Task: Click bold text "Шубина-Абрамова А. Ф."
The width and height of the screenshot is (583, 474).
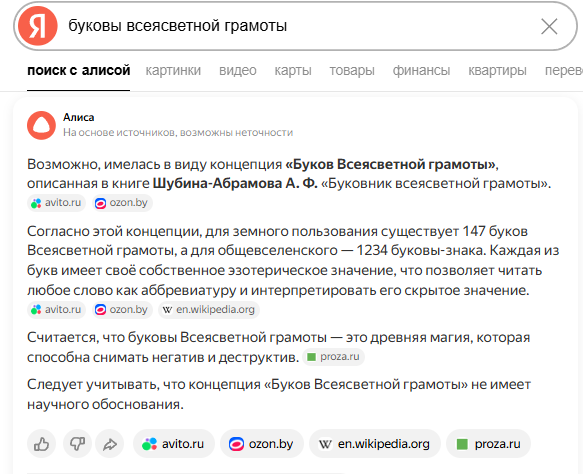Action: [235, 183]
